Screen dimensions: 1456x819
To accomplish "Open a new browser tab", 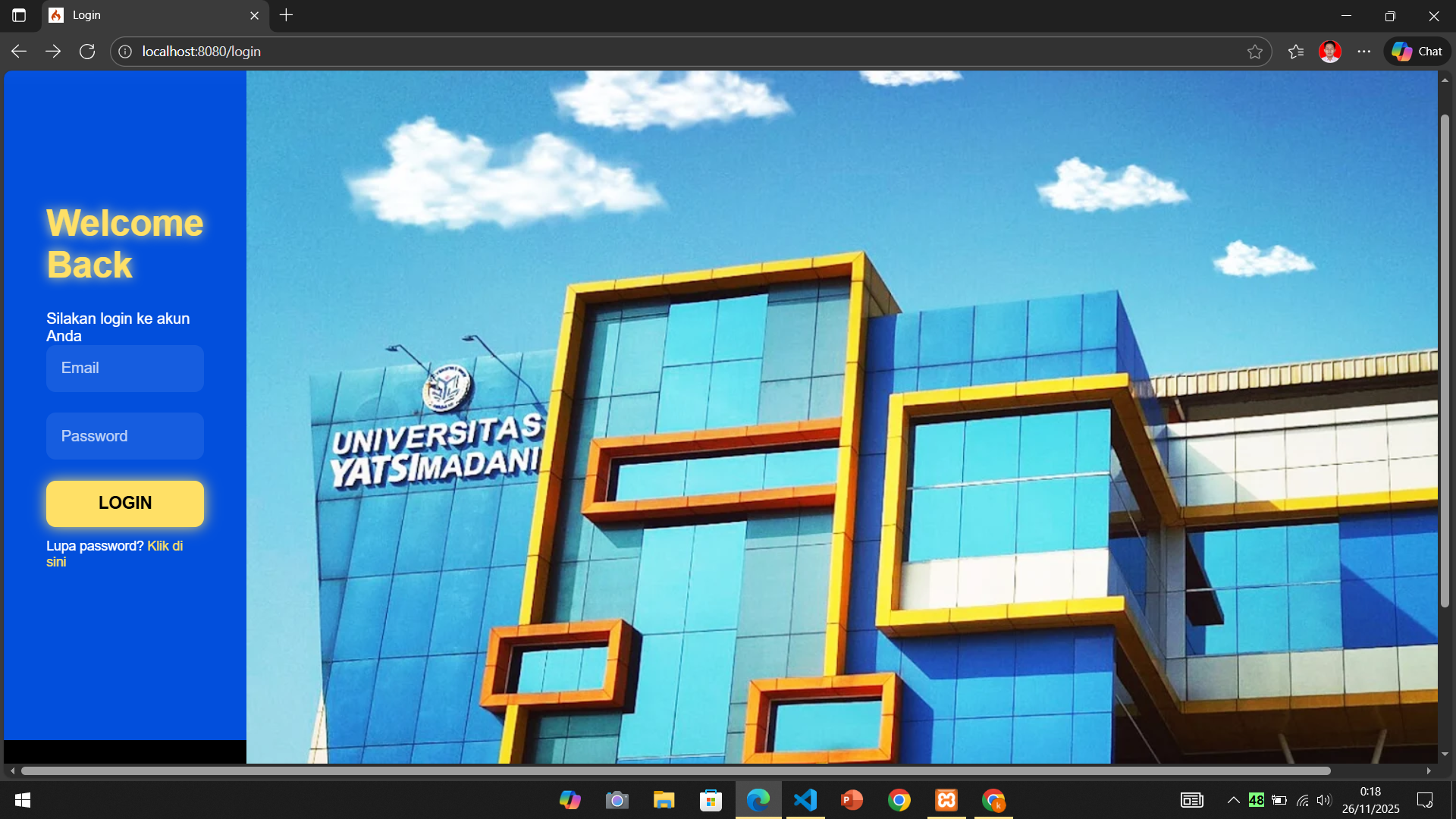I will 286,15.
